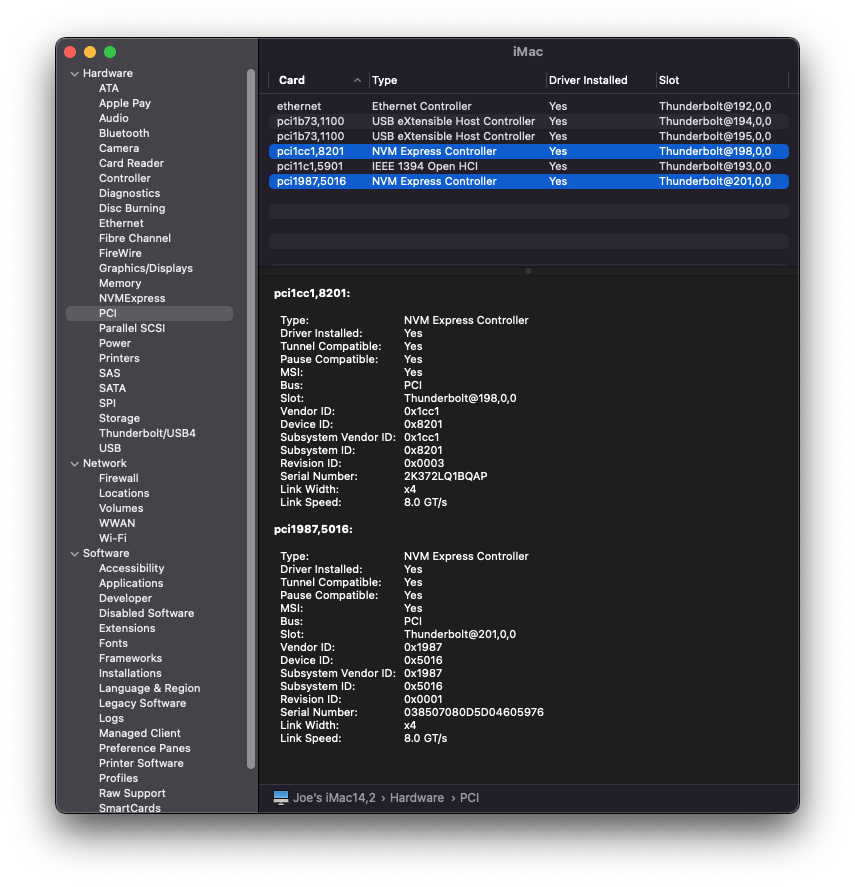Select Disabled Software entry
This screenshot has height=887, width=855.
pos(146,613)
